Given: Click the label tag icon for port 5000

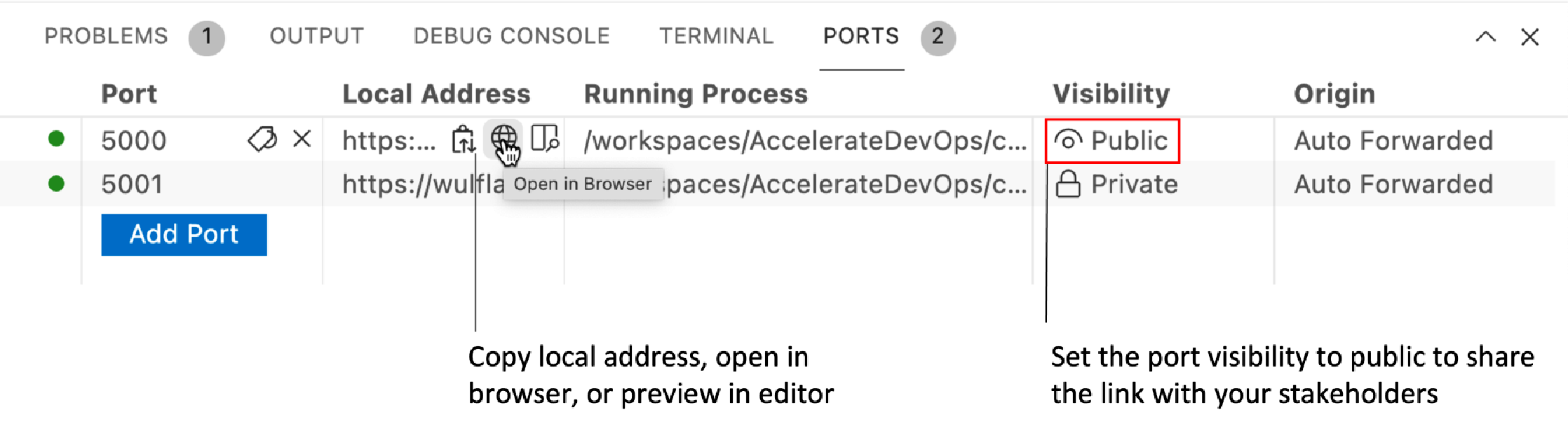Looking at the screenshot, I should pos(262,139).
